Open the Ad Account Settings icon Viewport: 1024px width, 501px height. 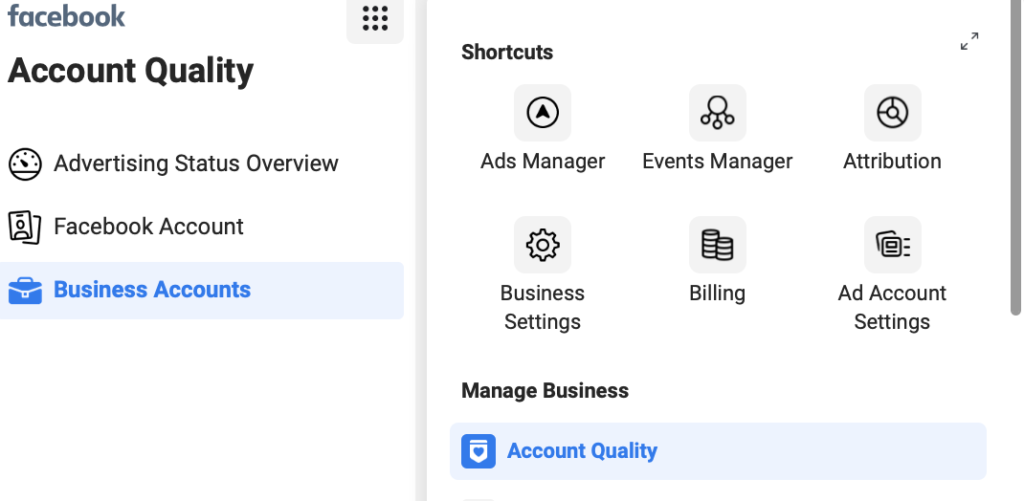[892, 245]
